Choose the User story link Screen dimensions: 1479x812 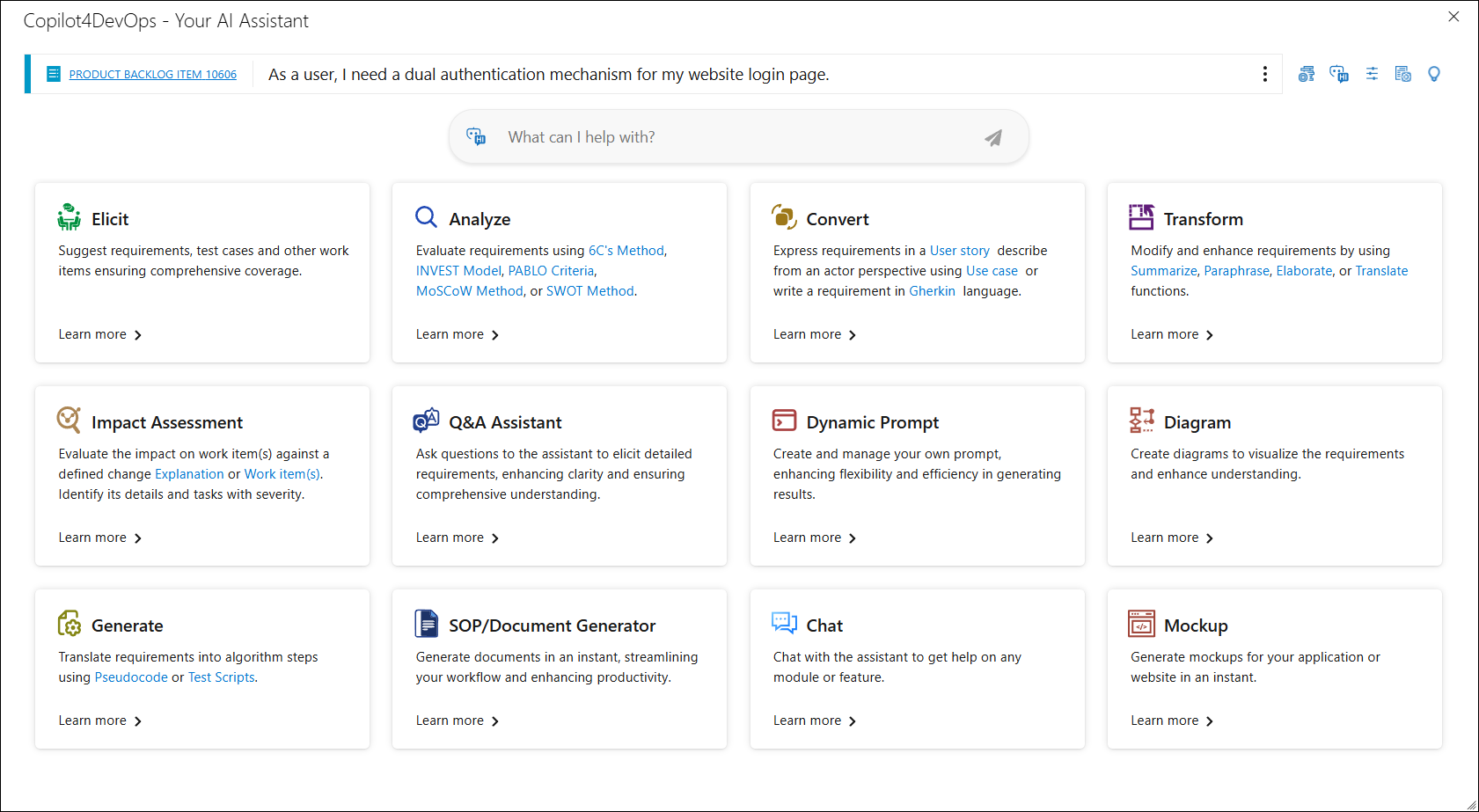click(x=960, y=251)
